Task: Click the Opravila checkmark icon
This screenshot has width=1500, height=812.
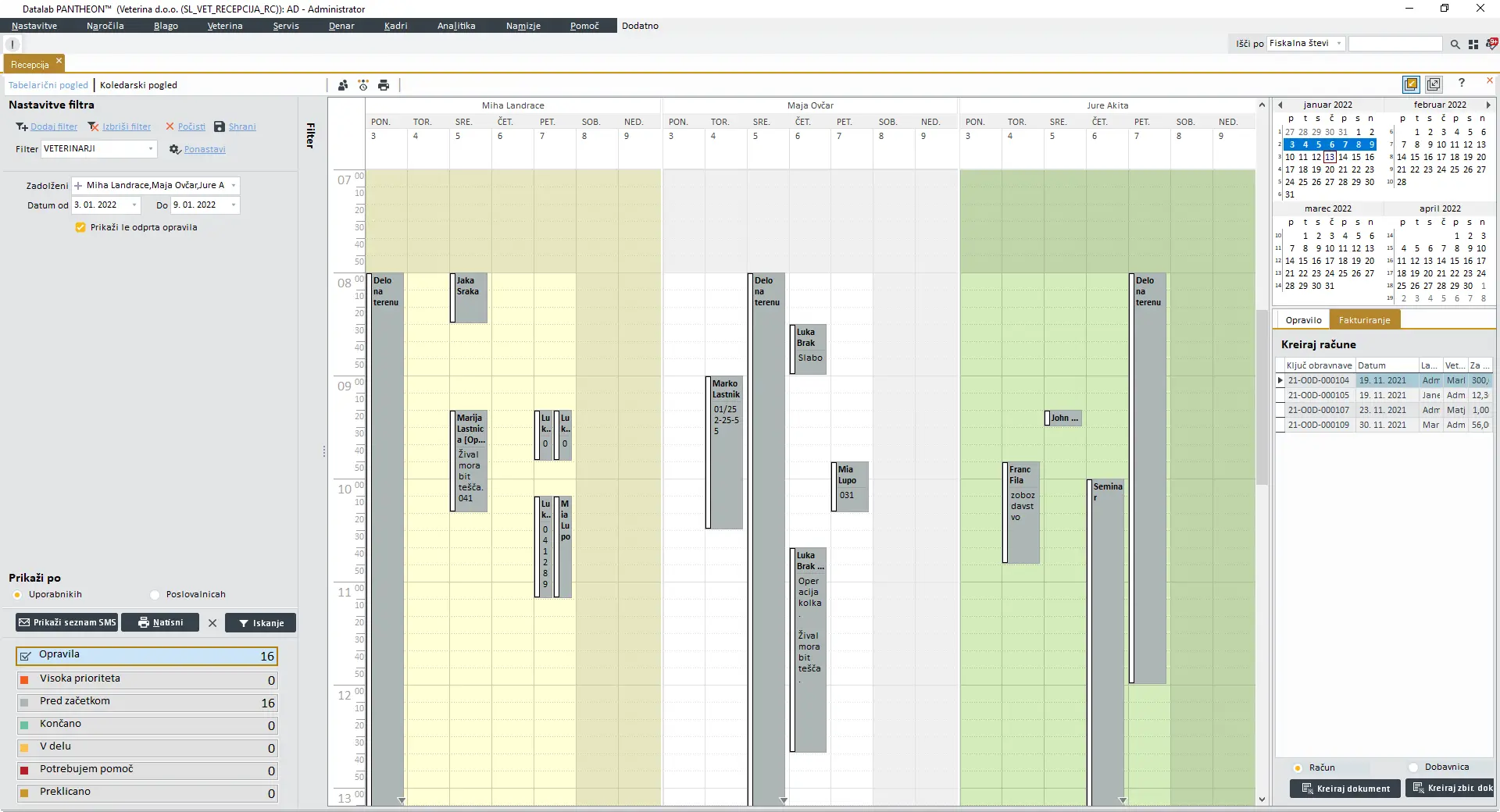Action: point(26,656)
